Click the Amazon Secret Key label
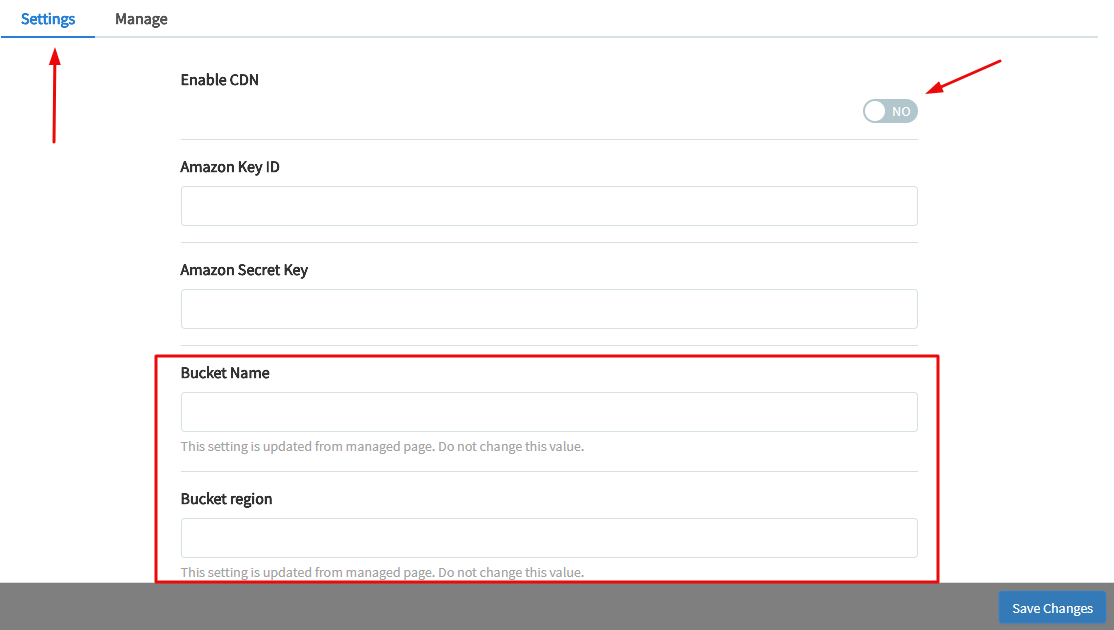The image size is (1114, 630). coord(244,270)
